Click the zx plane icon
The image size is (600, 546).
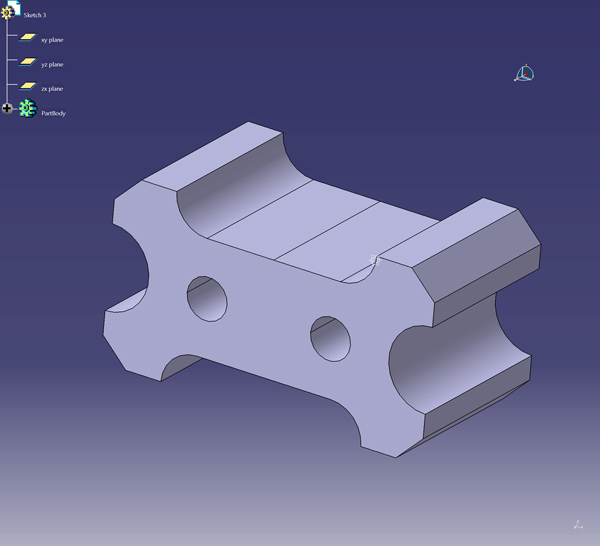pyautogui.click(x=27, y=87)
